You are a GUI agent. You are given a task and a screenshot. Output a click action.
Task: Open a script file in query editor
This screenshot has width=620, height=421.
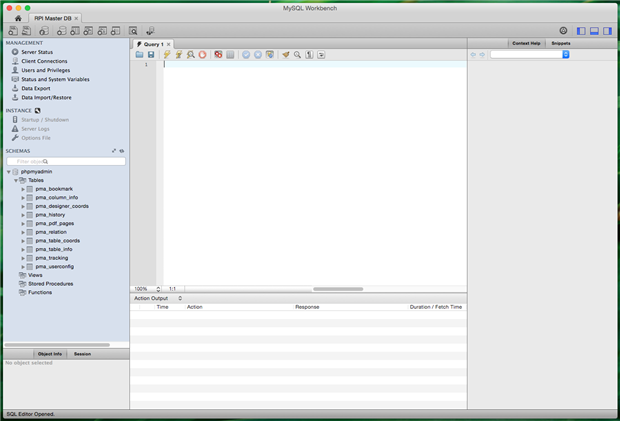[x=139, y=55]
